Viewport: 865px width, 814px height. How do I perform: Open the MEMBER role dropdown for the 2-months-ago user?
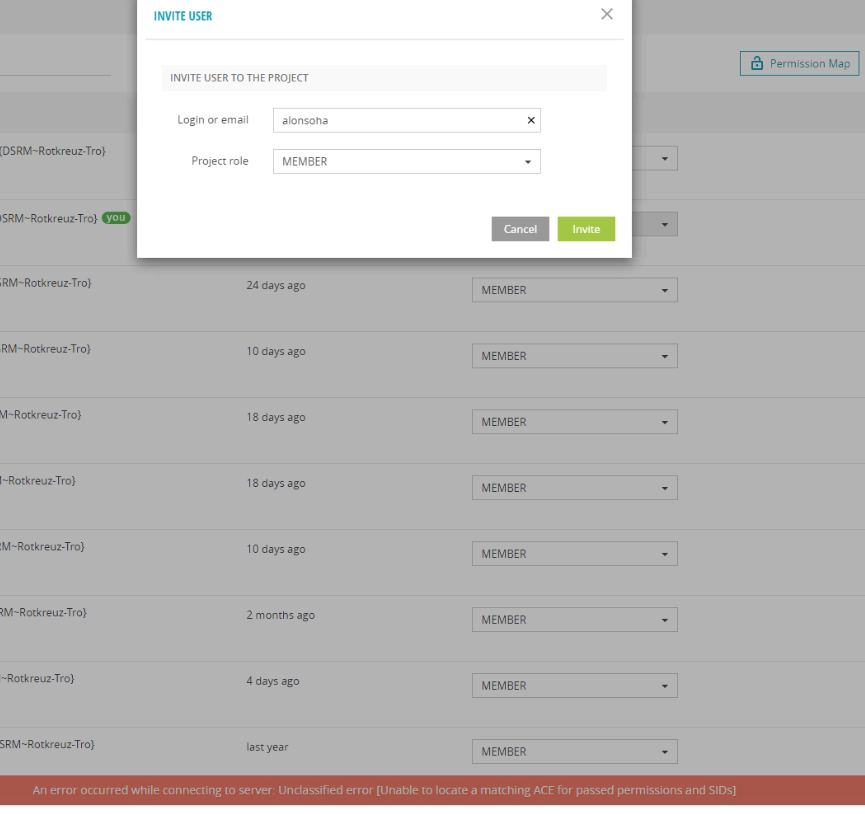(665, 619)
